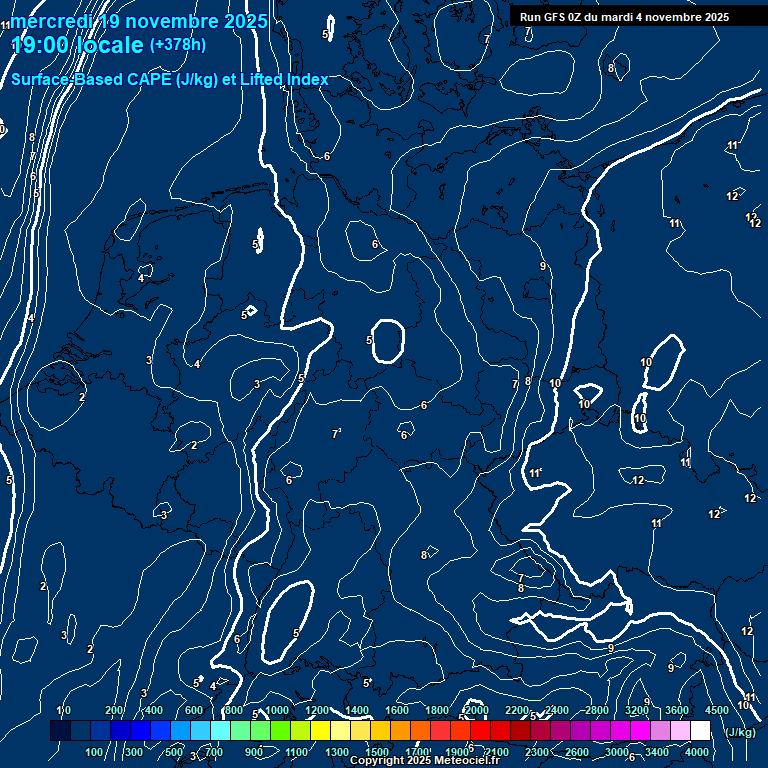
Task: Click the '4500' legend value
Action: [717, 710]
